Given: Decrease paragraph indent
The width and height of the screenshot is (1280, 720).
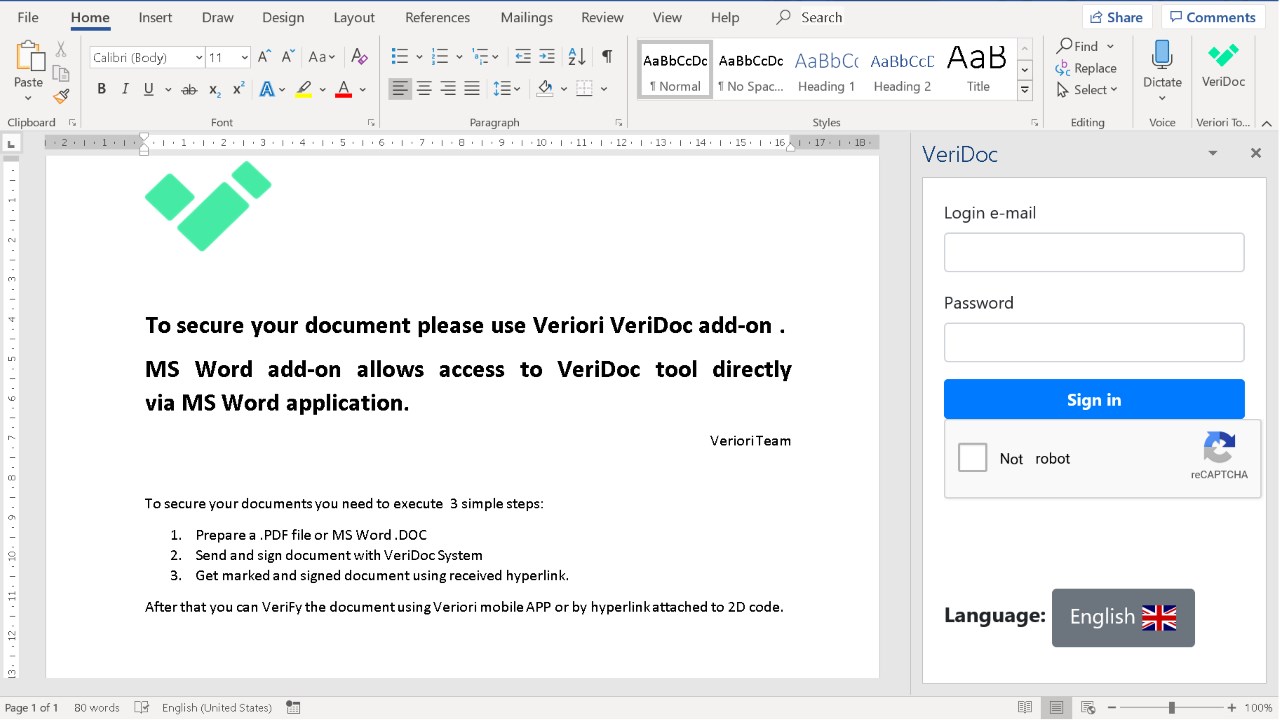Looking at the screenshot, I should coord(522,57).
